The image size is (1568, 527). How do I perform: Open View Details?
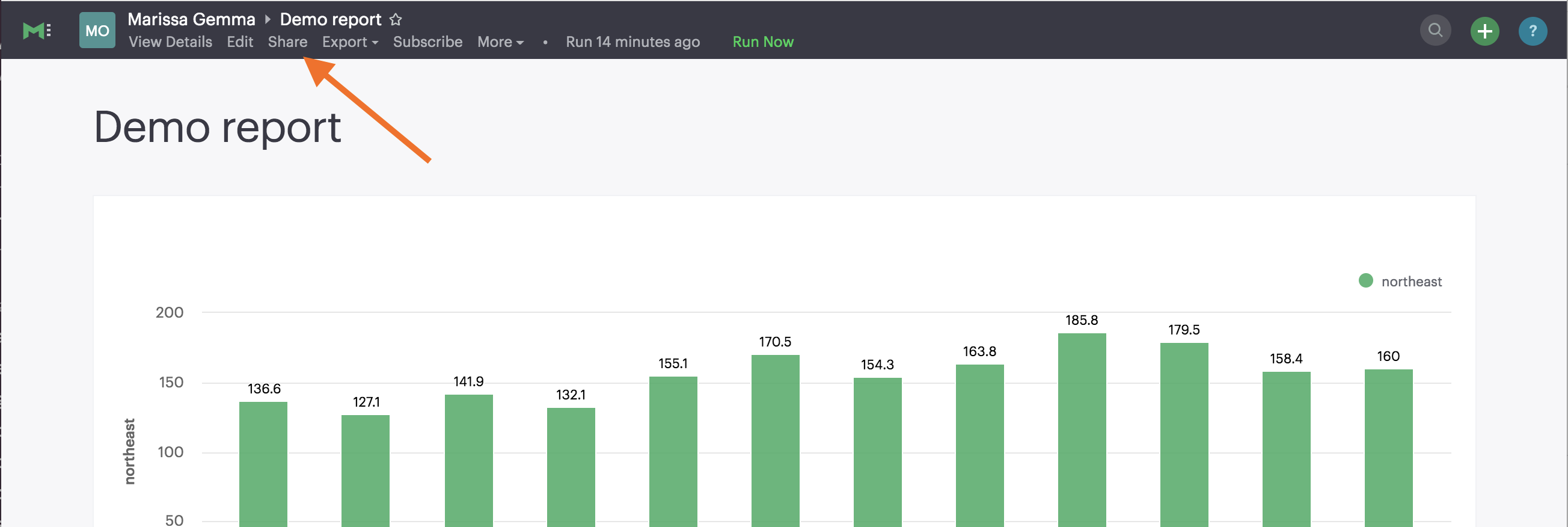[x=170, y=42]
